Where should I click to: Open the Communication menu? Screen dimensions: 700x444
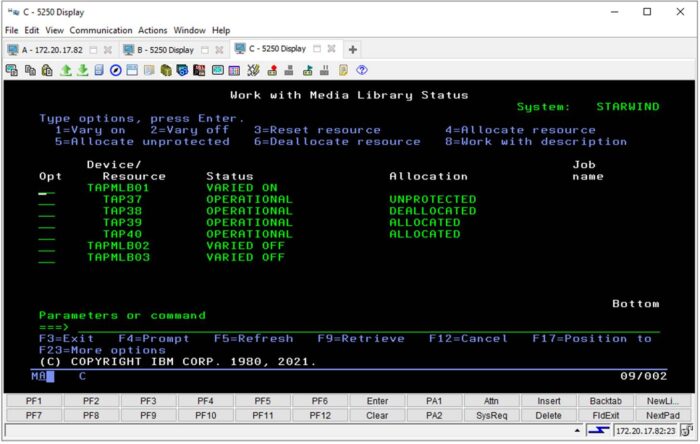(x=103, y=30)
